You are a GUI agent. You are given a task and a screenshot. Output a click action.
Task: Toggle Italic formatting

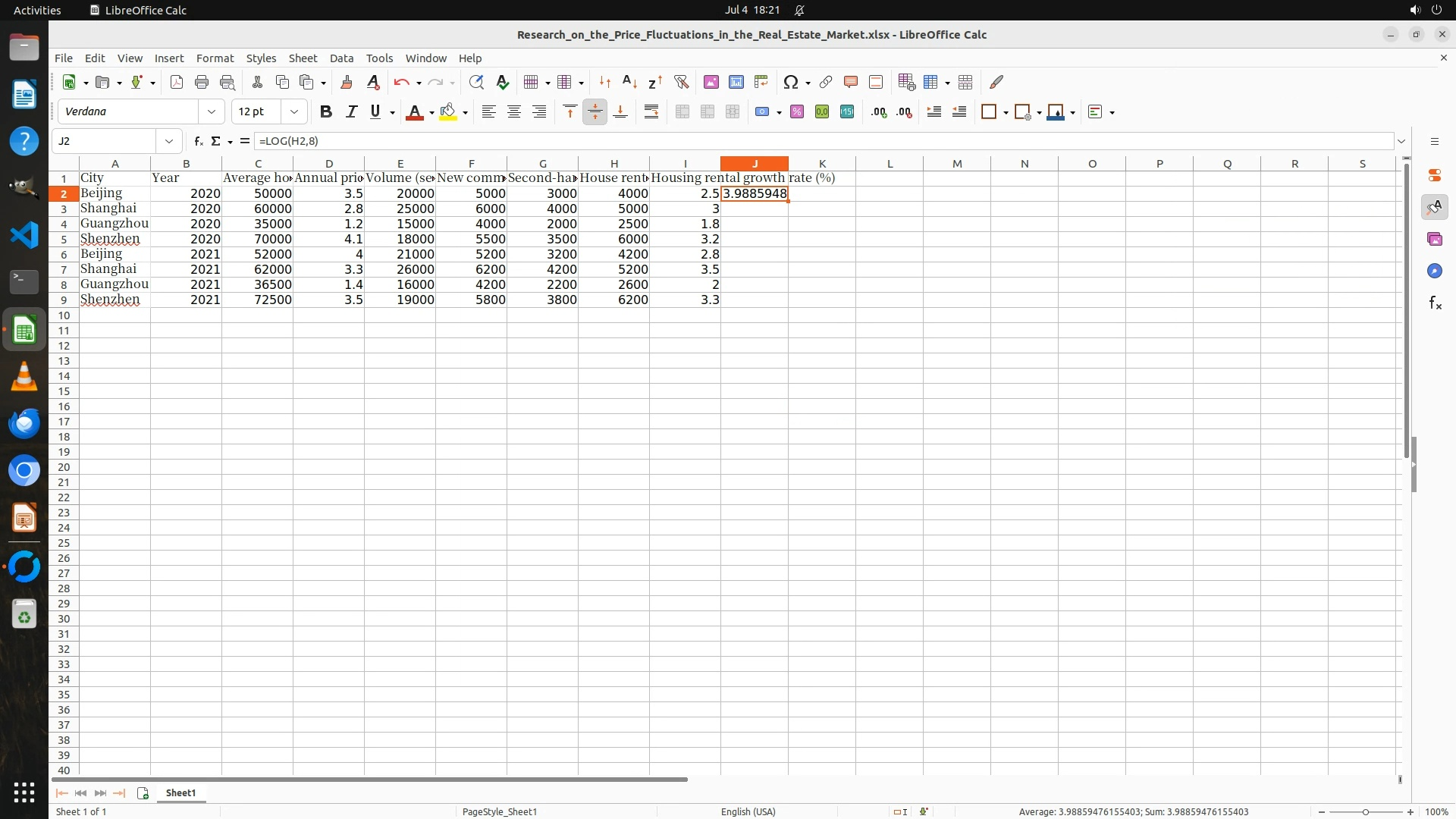click(351, 111)
